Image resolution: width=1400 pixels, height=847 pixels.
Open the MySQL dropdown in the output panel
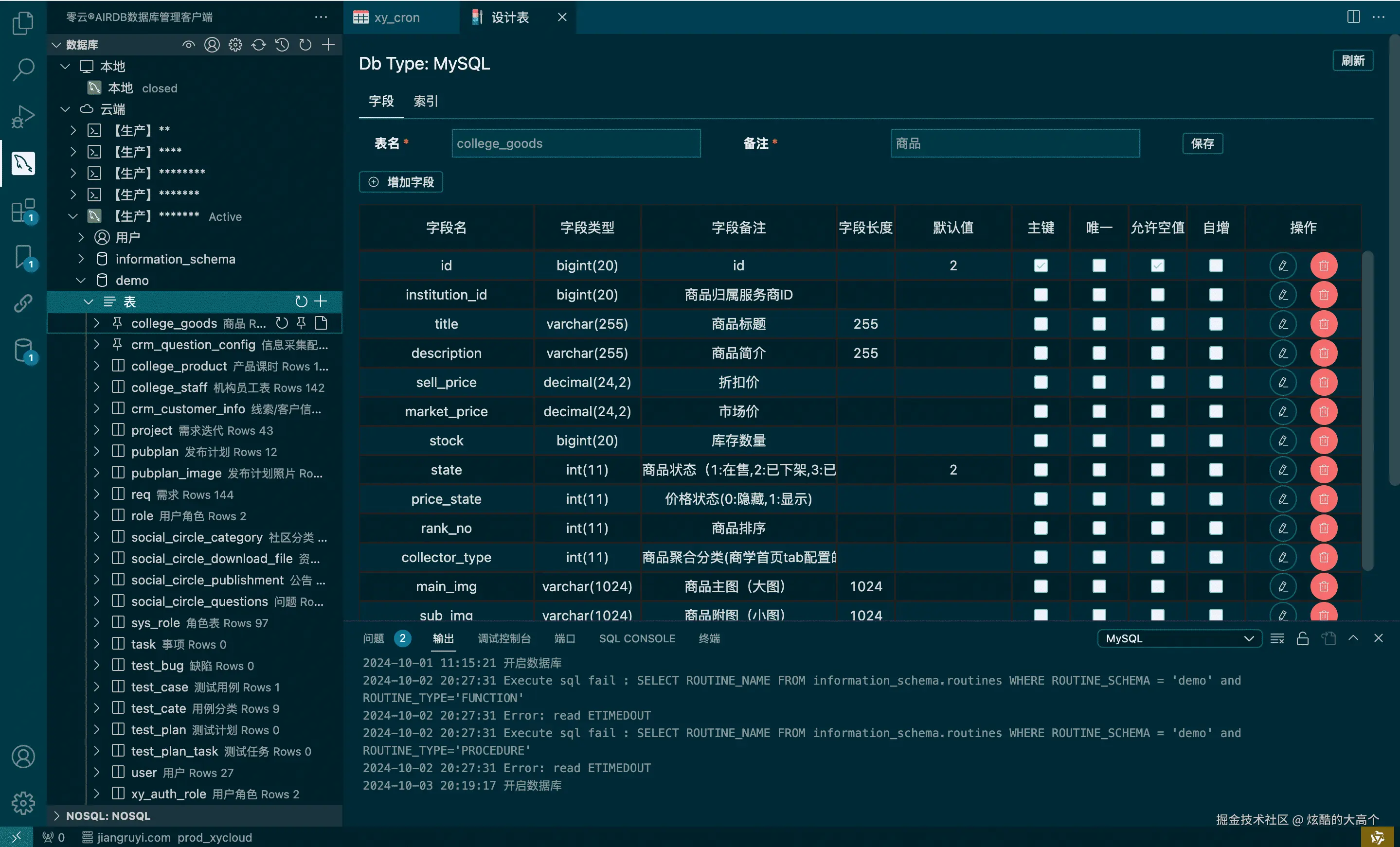tap(1179, 638)
